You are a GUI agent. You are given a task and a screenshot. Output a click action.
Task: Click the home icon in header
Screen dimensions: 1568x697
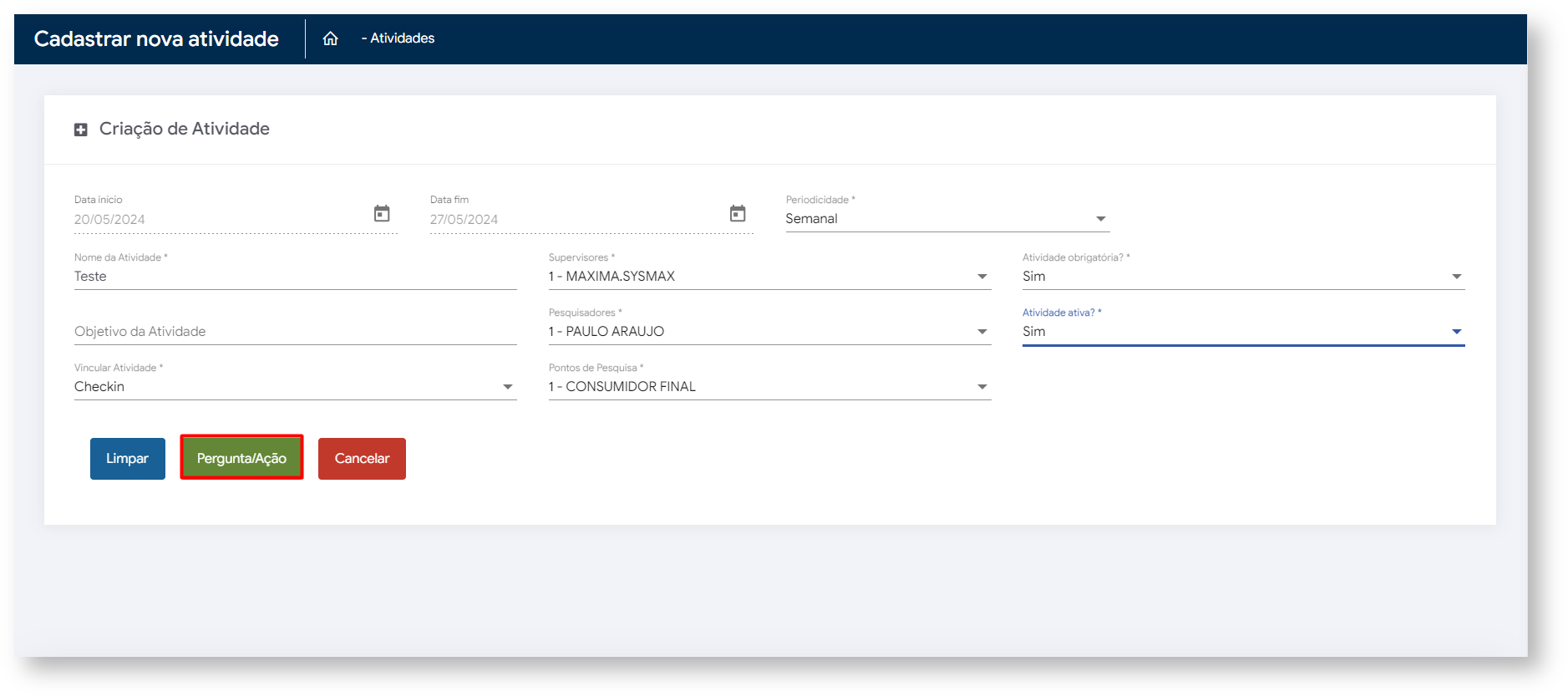coord(330,38)
